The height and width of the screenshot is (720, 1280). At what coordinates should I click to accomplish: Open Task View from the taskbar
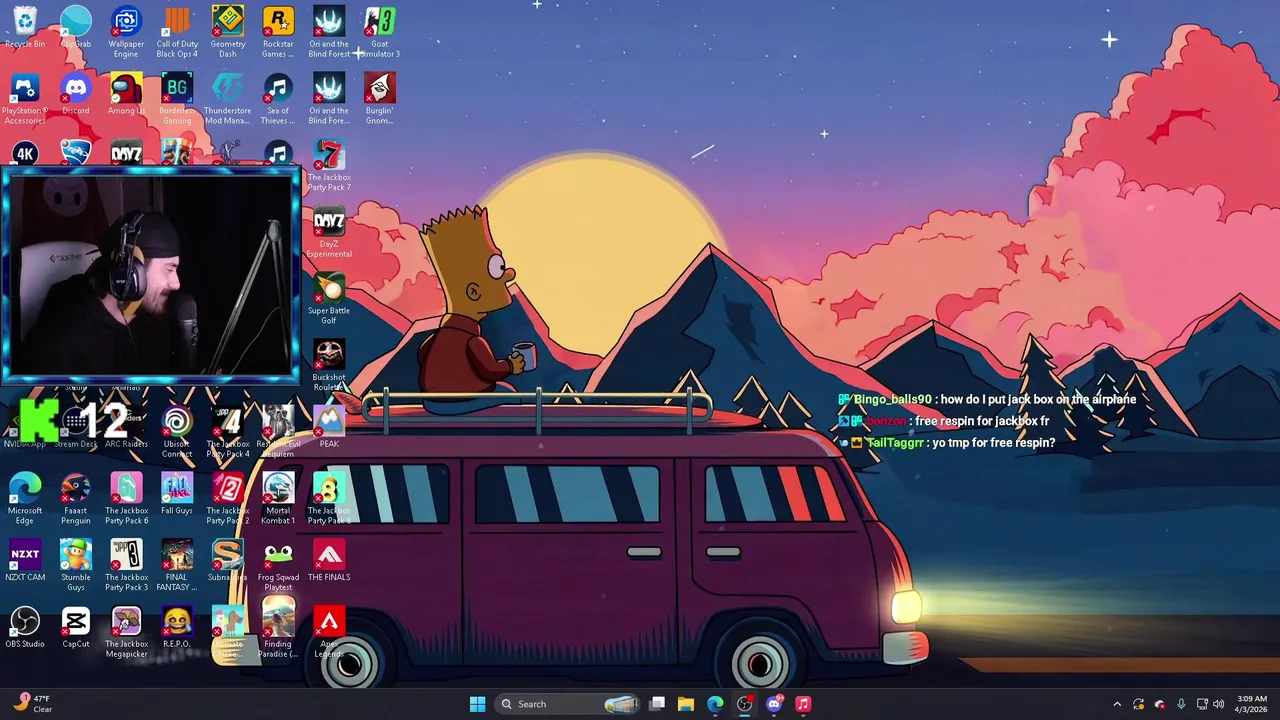(657, 704)
